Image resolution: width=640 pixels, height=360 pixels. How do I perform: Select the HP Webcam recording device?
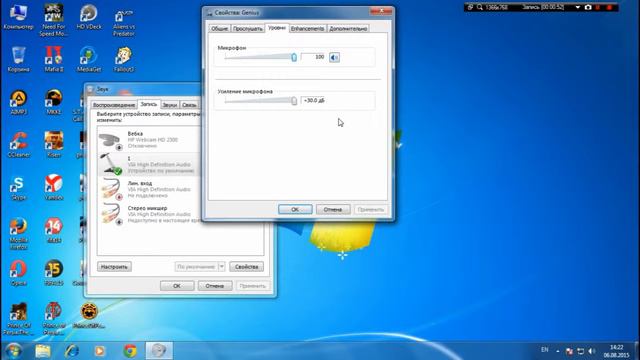tap(149, 139)
